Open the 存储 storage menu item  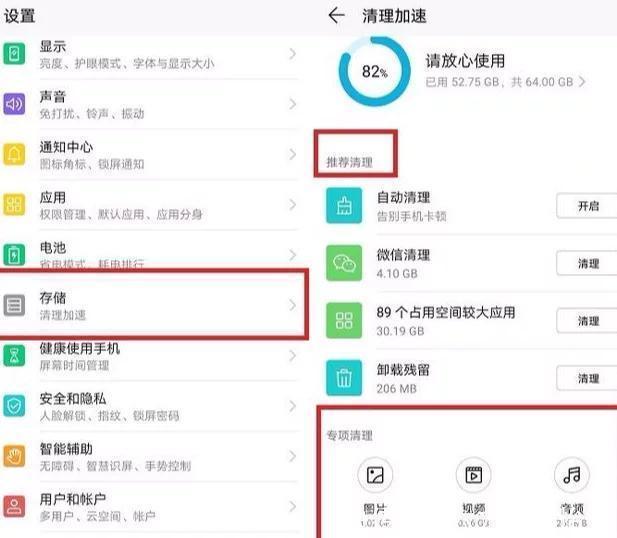pyautogui.click(x=152, y=305)
